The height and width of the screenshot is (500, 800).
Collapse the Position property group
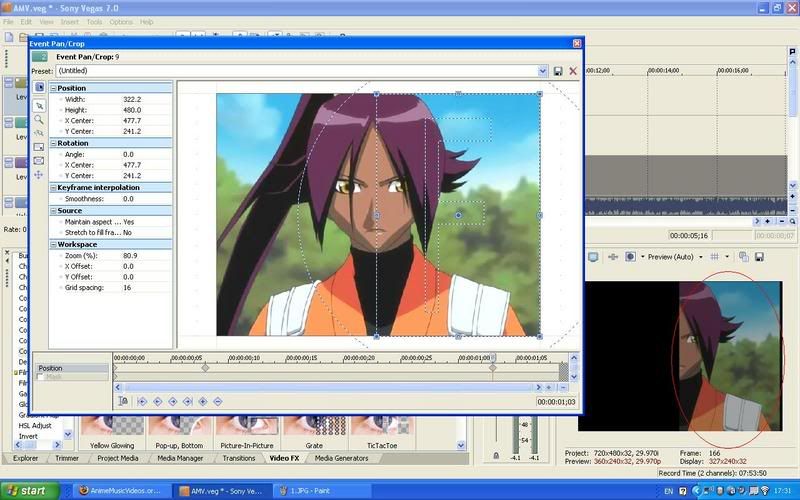(53, 88)
